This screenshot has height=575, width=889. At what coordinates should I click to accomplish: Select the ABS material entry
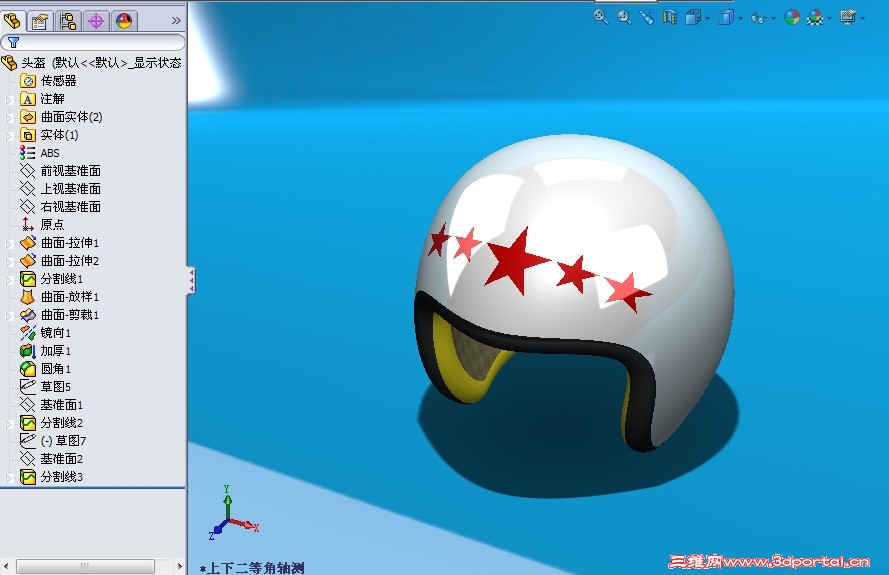pos(40,153)
